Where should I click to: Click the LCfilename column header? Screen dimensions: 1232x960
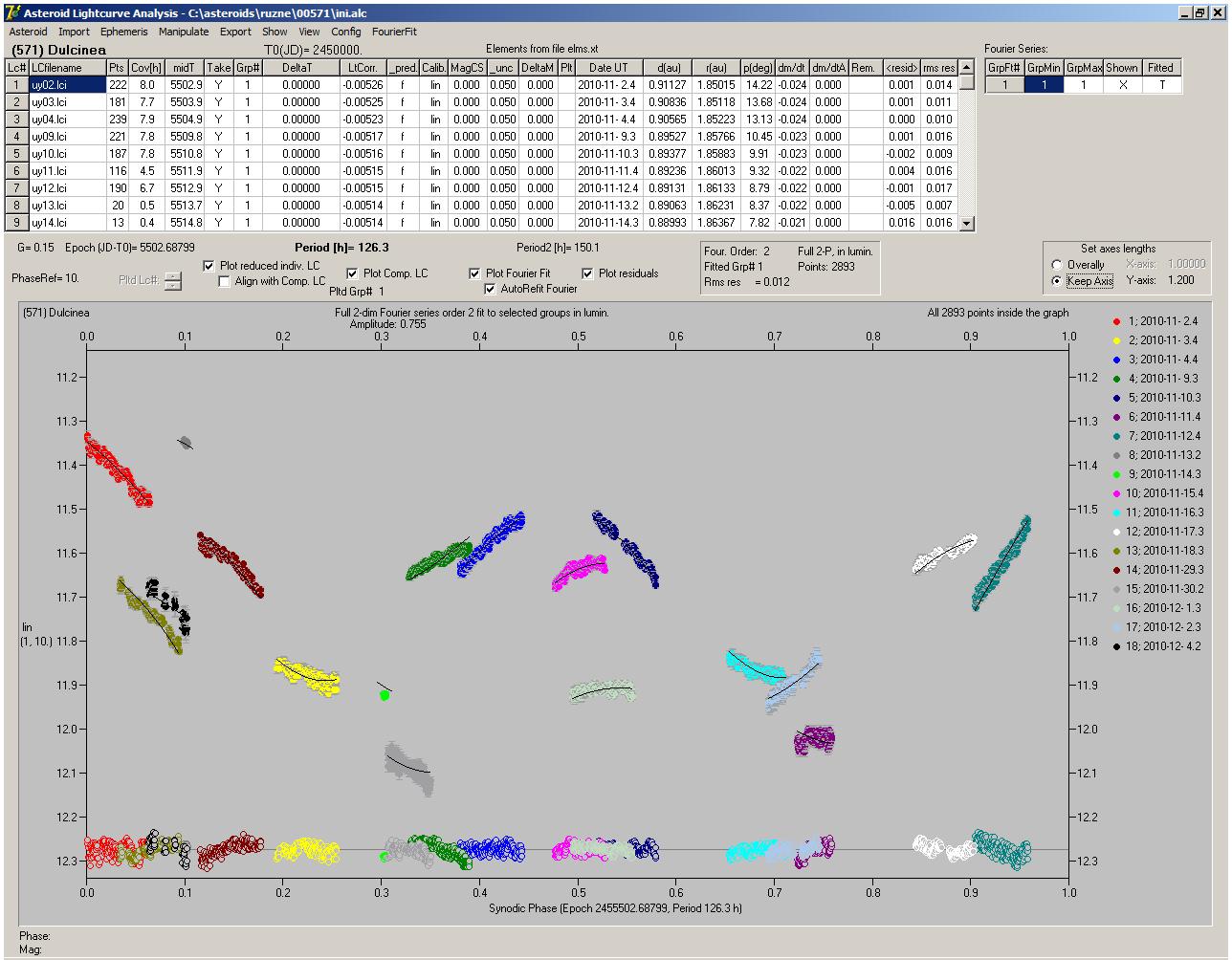point(67,68)
